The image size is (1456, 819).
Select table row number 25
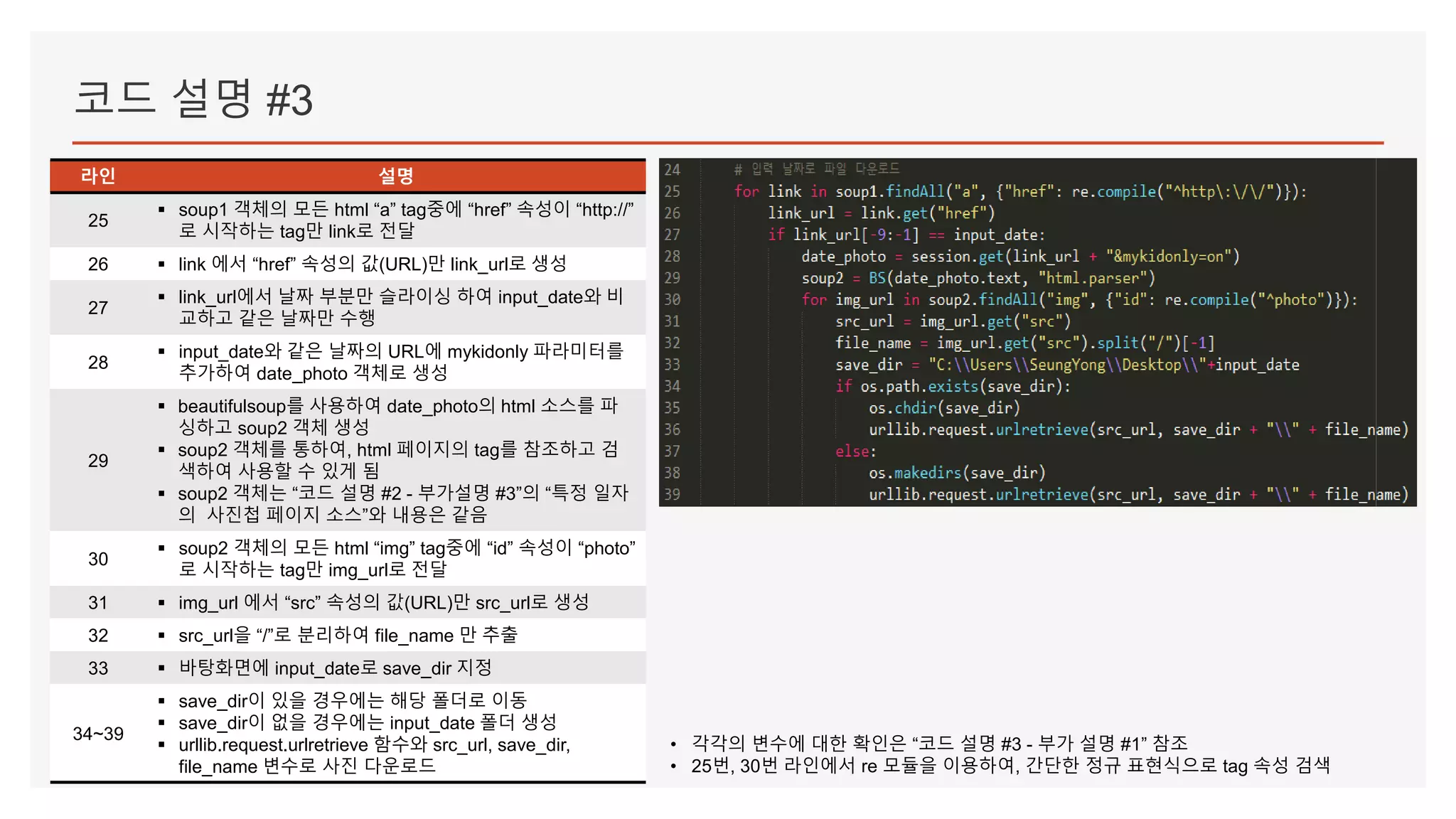[98, 220]
